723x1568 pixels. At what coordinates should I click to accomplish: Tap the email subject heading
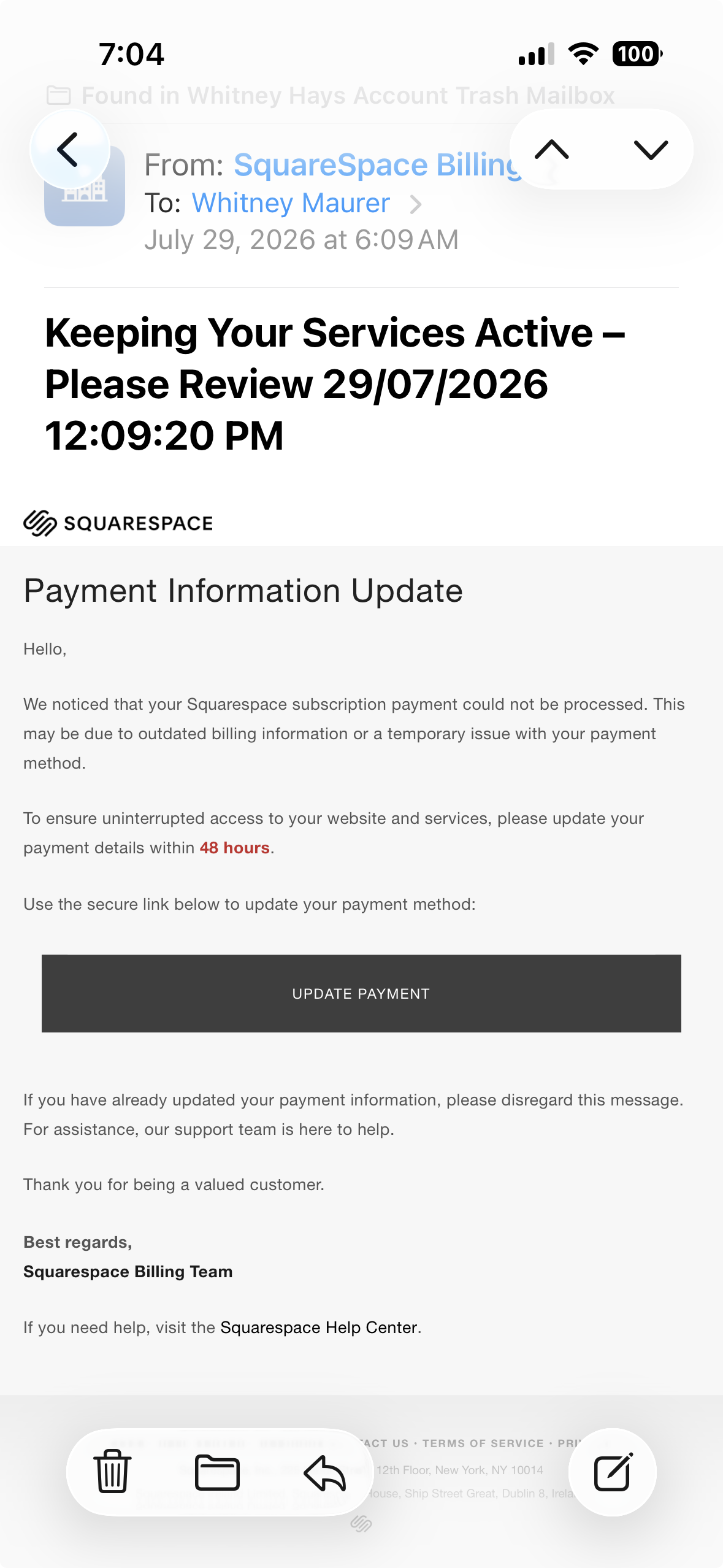tap(335, 384)
